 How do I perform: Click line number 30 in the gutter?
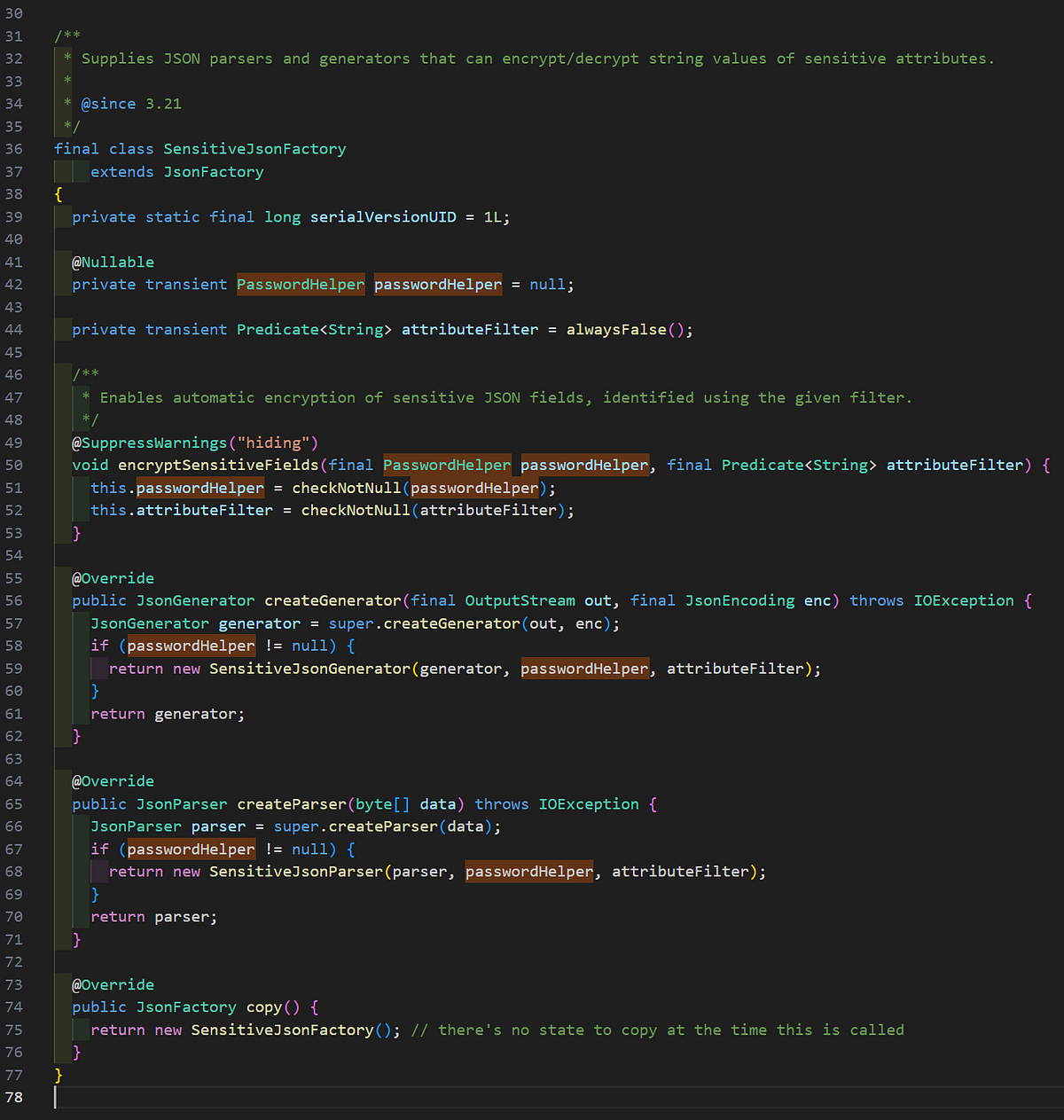pos(14,13)
